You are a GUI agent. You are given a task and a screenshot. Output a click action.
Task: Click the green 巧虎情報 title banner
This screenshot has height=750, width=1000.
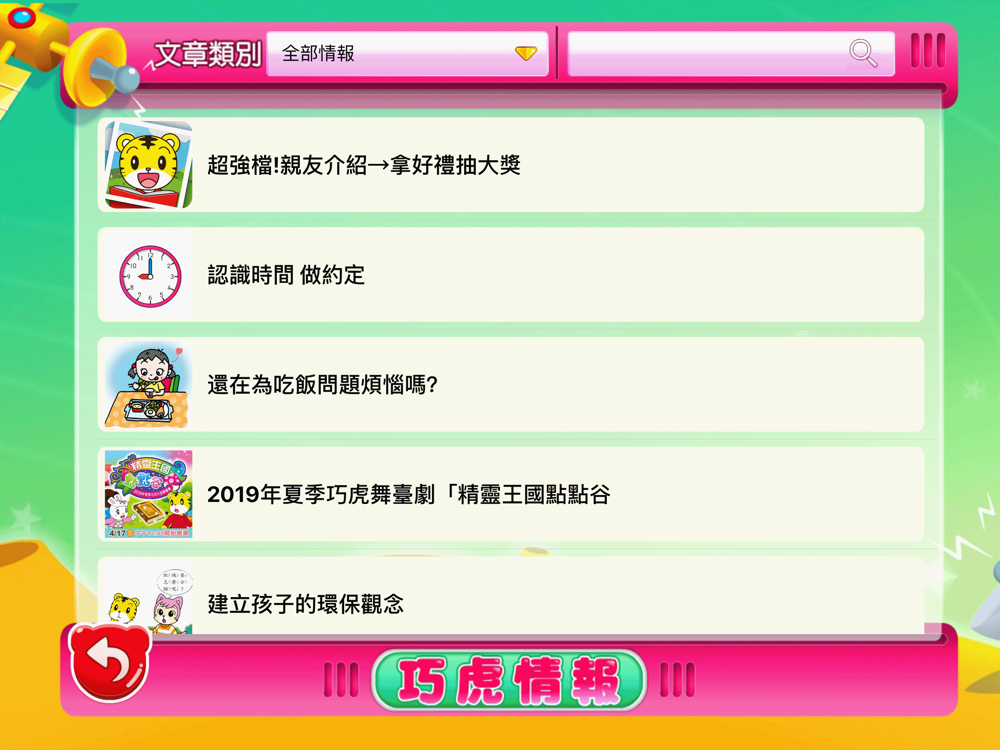pyautogui.click(x=509, y=680)
